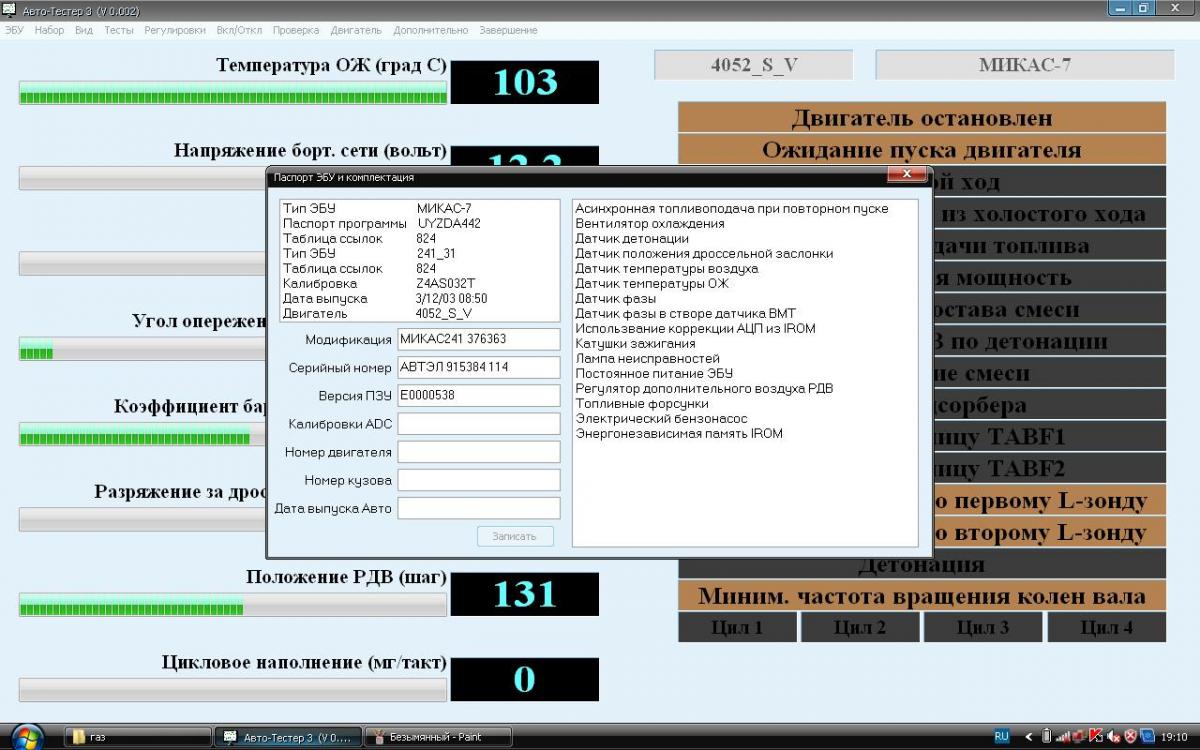Click the МИКАС-7 label box at top right
Screen dimensions: 1200x750
(x=1025, y=65)
